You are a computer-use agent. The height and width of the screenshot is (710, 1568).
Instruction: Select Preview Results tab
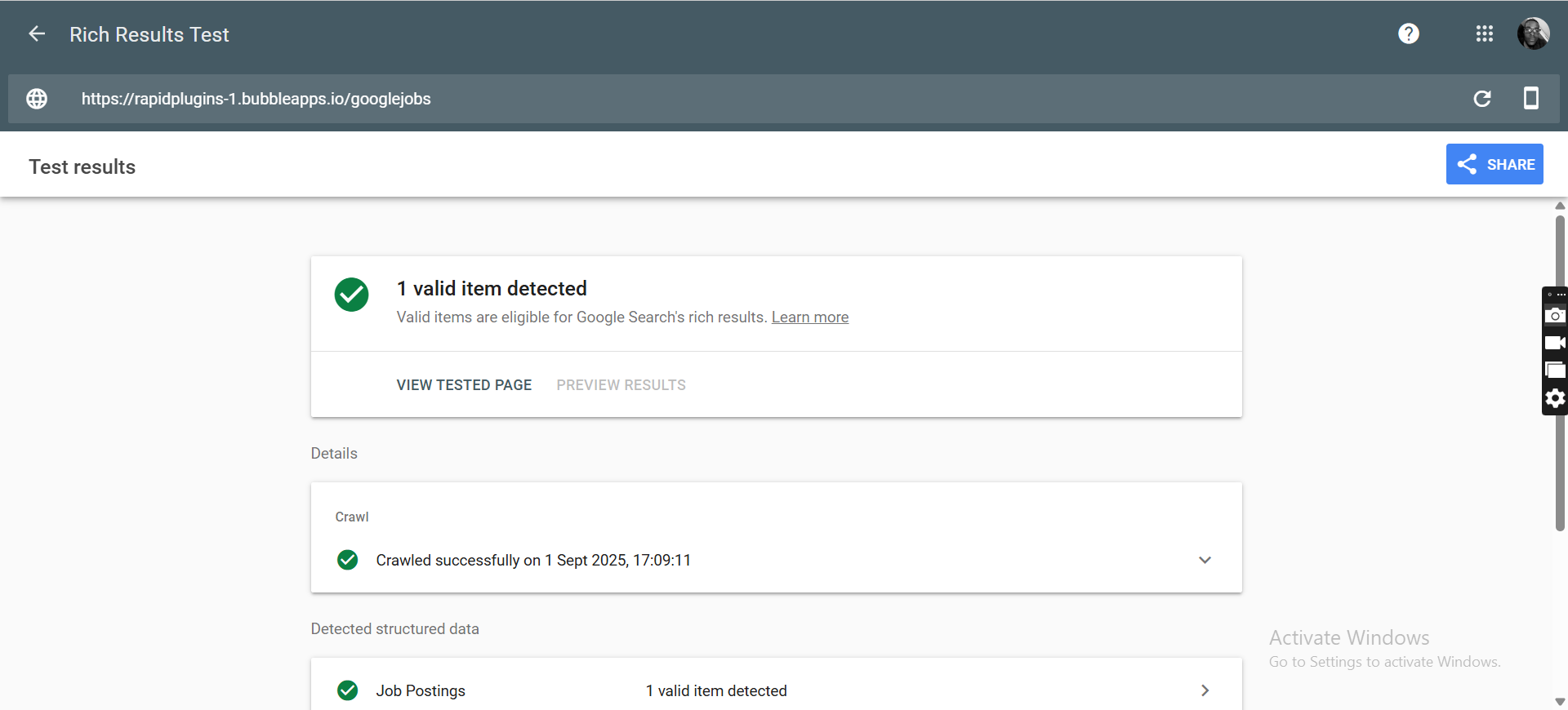coord(621,385)
